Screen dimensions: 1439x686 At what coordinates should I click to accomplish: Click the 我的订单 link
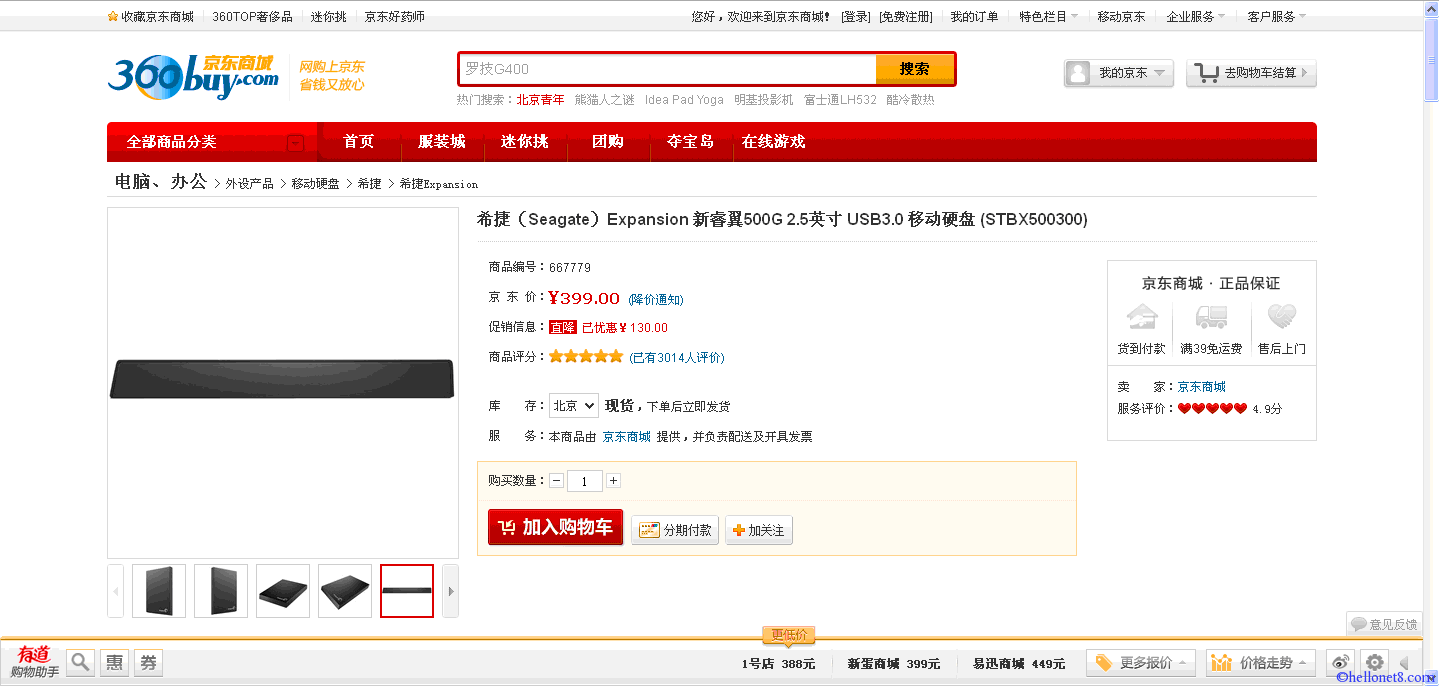click(x=974, y=16)
